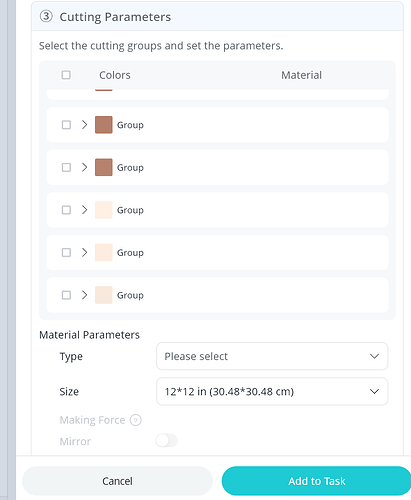Select checkbox of bottom Group row
411x500 pixels.
click(x=66, y=295)
